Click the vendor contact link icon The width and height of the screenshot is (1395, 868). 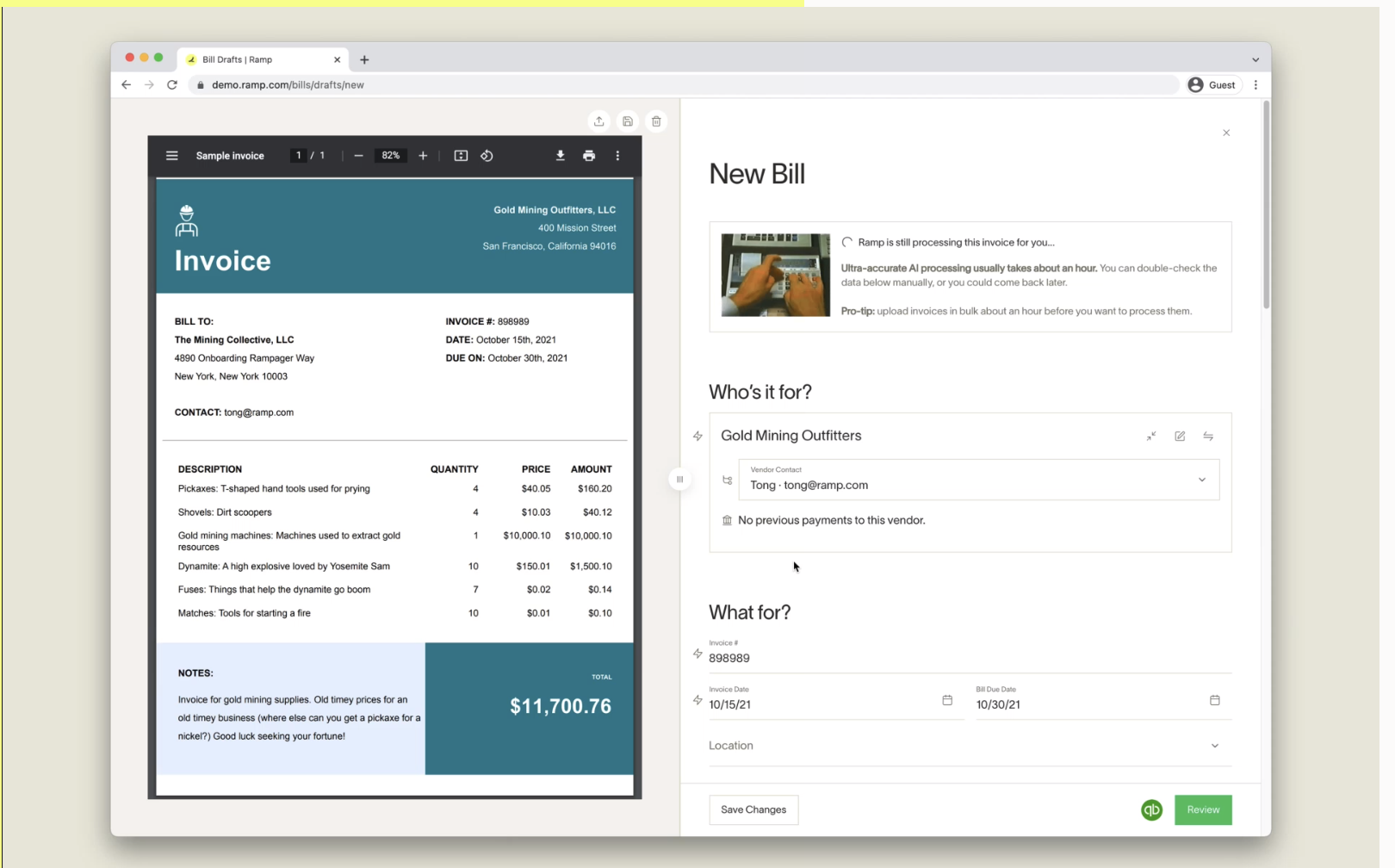coord(727,480)
